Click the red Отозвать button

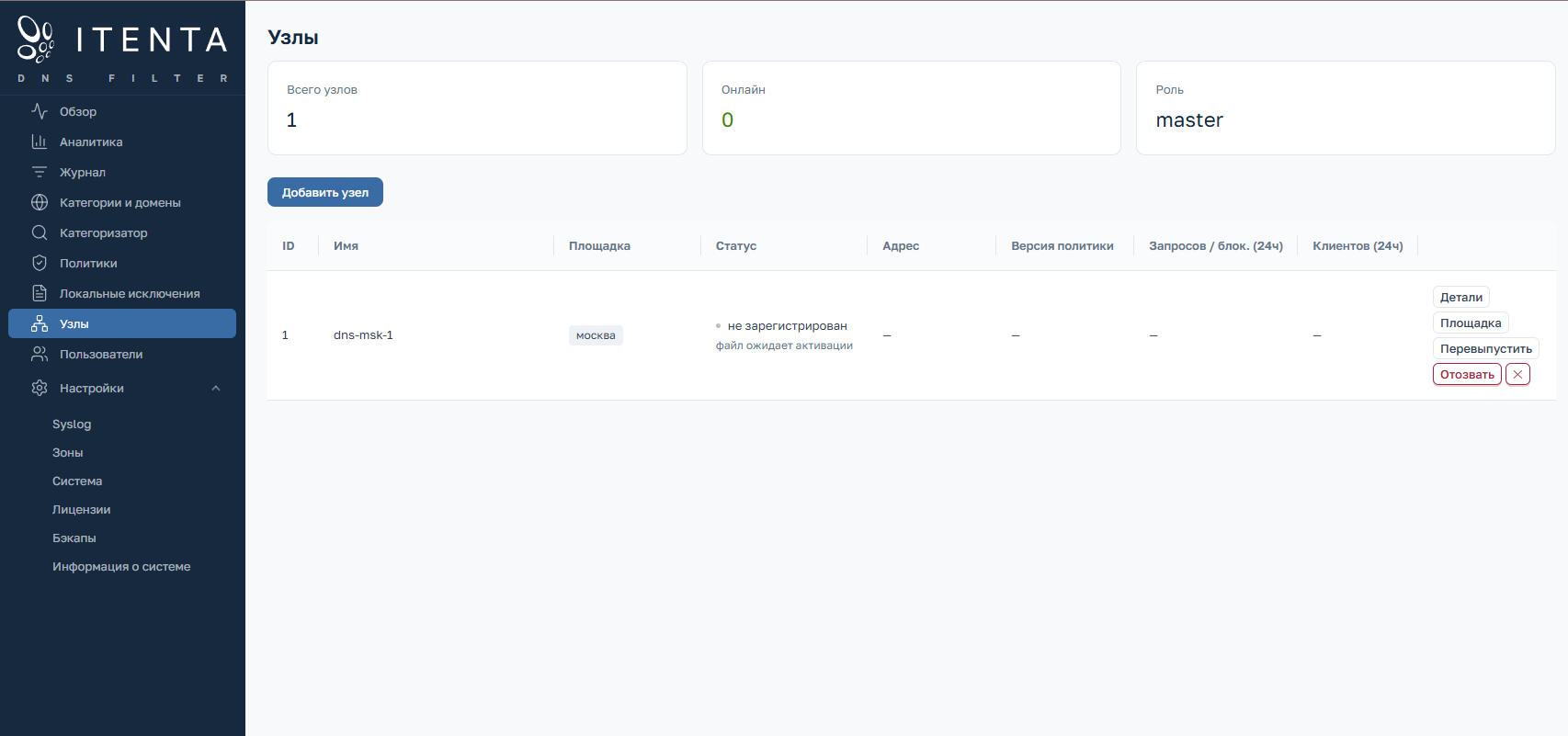tap(1467, 374)
